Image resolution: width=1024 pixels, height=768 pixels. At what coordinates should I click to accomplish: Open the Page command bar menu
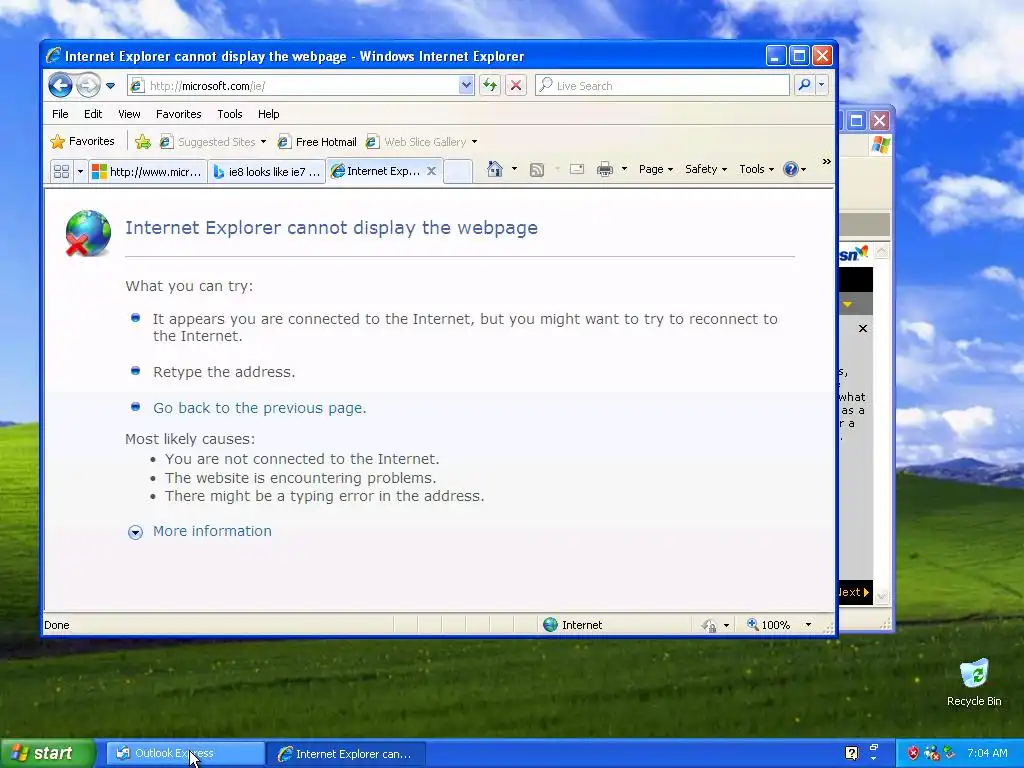(x=656, y=169)
